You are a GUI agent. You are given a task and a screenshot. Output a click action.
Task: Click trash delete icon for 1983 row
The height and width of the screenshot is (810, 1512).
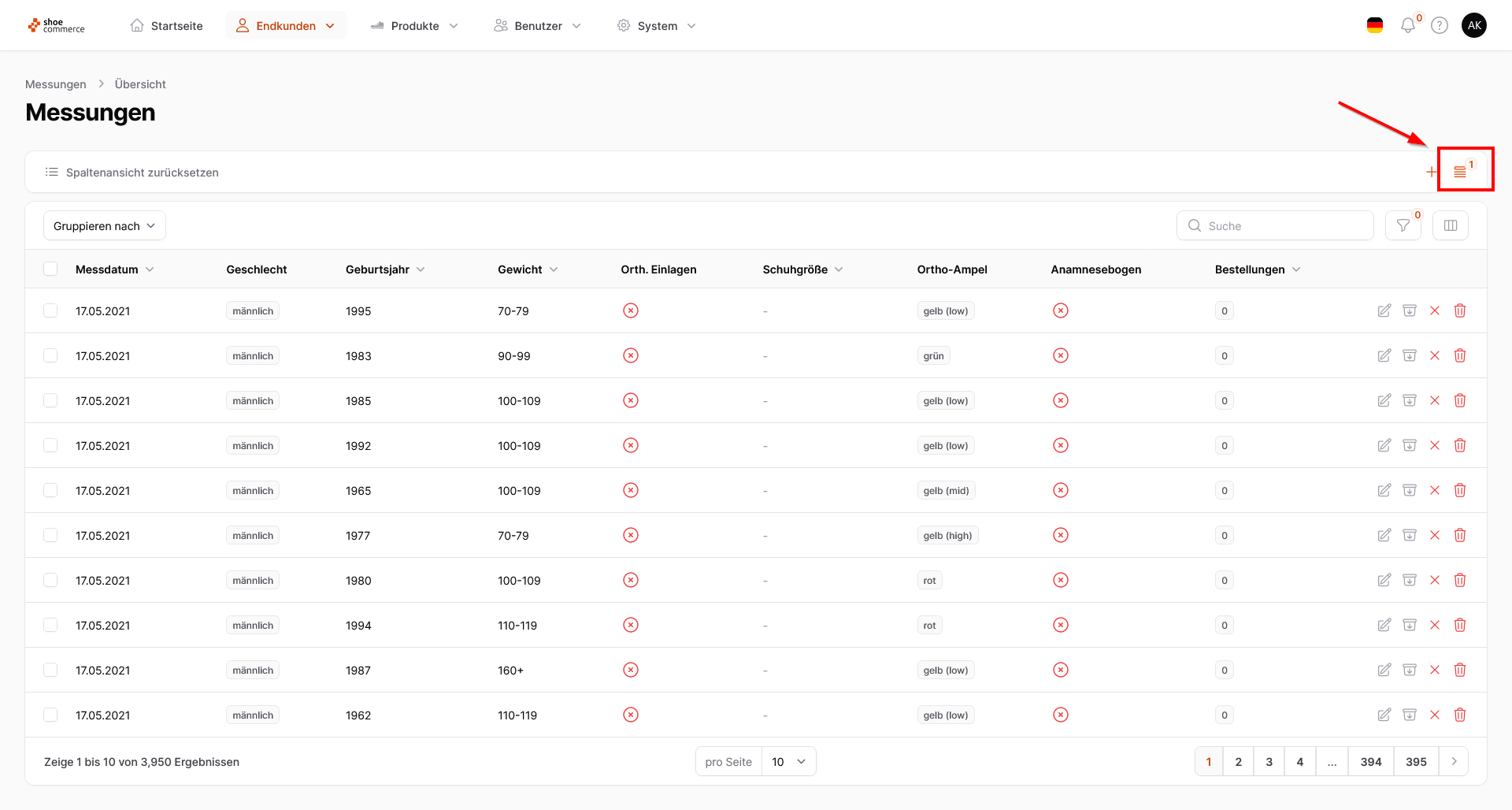(1460, 355)
